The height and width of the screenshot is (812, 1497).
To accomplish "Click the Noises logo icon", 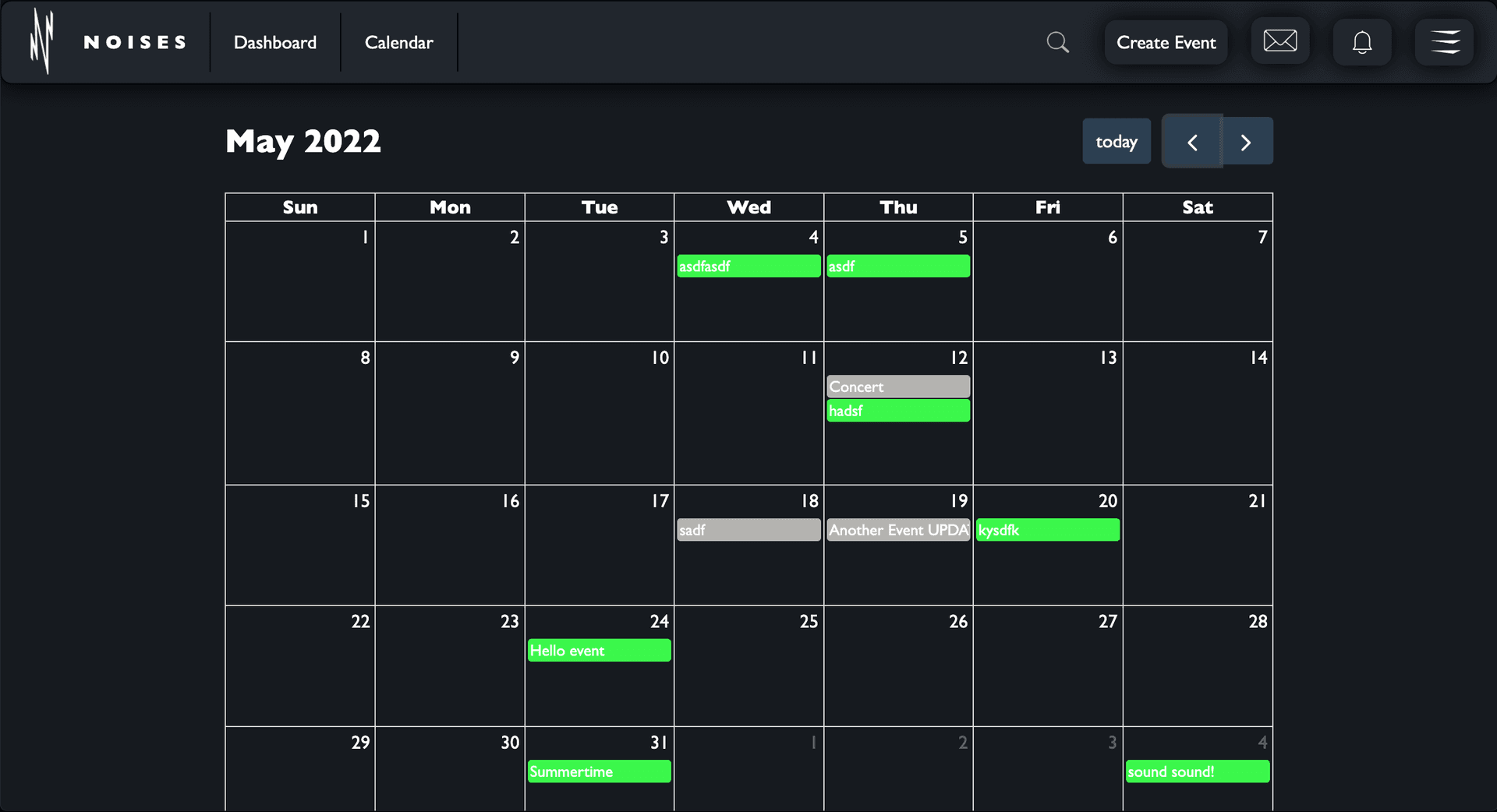I will click(41, 42).
